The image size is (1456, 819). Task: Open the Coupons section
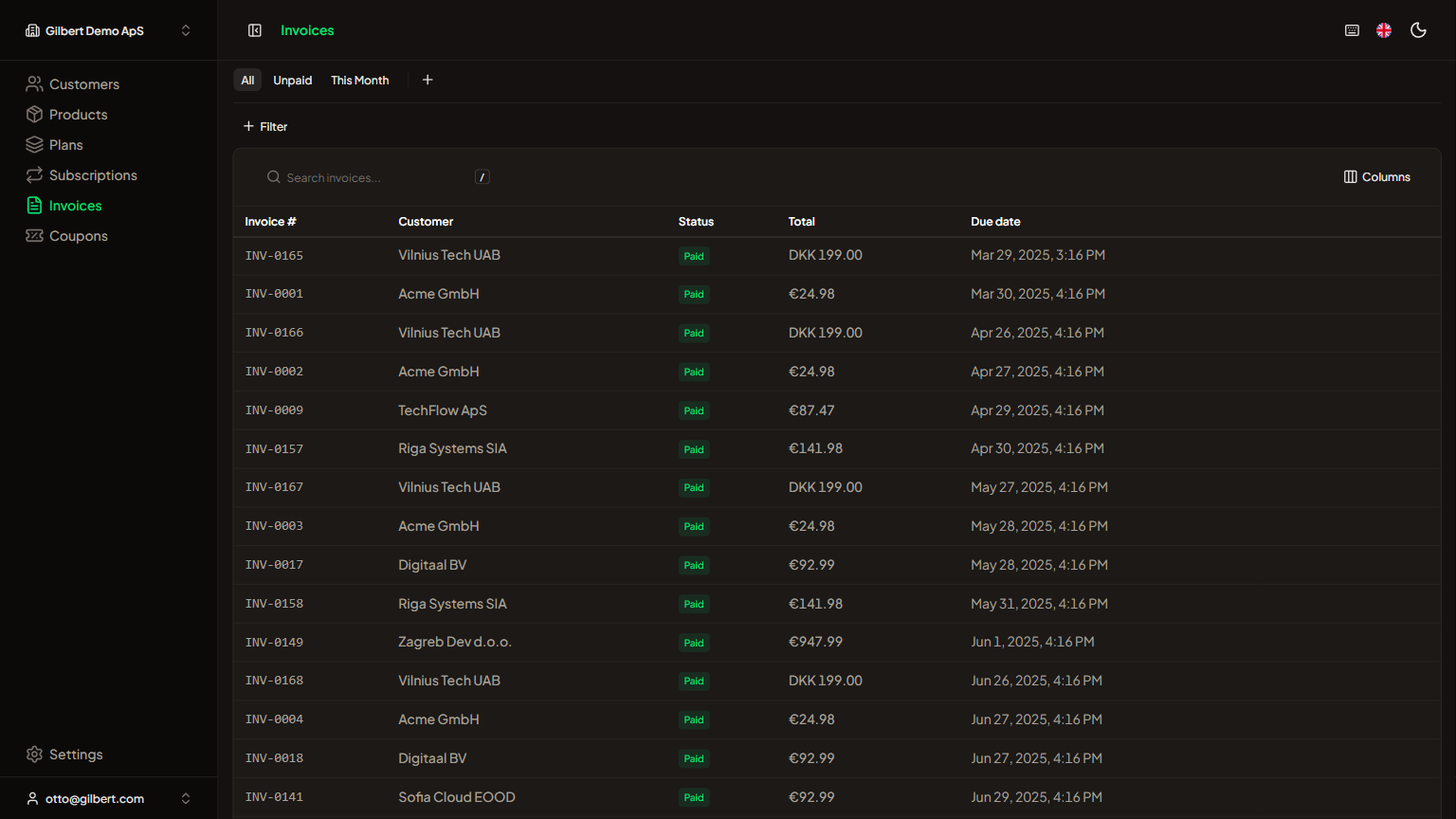[x=78, y=235]
